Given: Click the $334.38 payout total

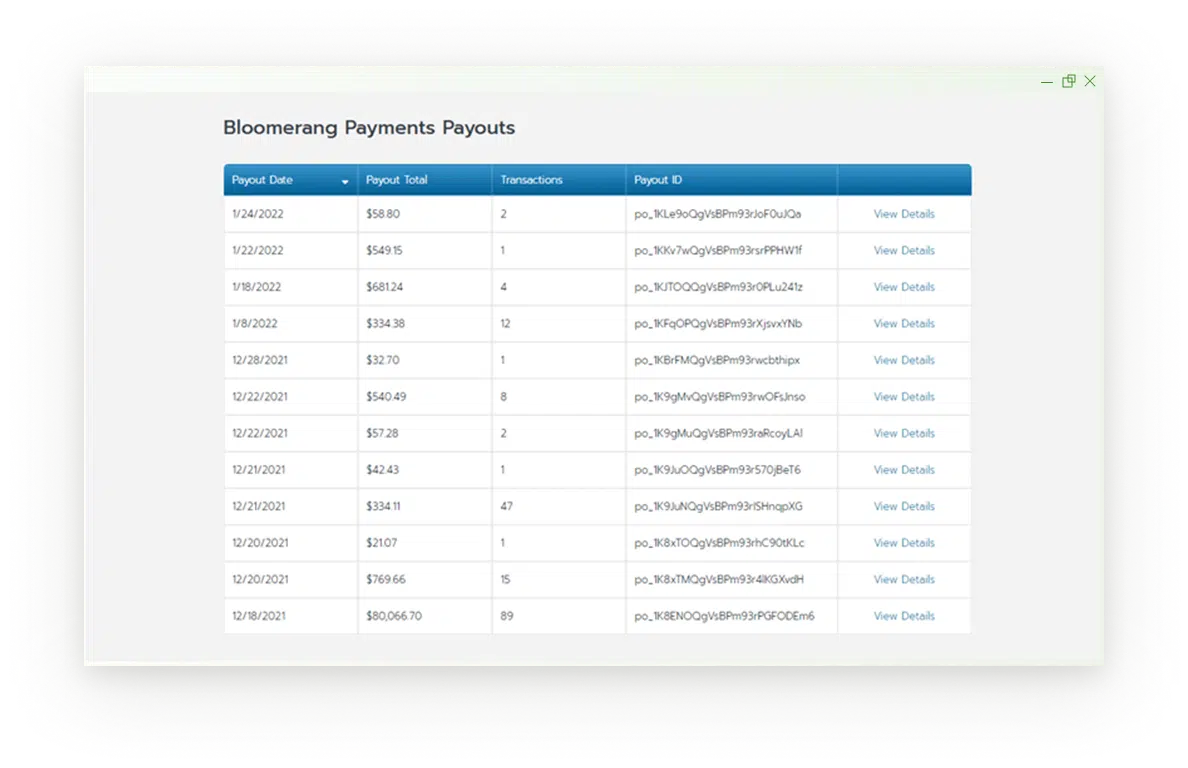Looking at the screenshot, I should pyautogui.click(x=385, y=323).
